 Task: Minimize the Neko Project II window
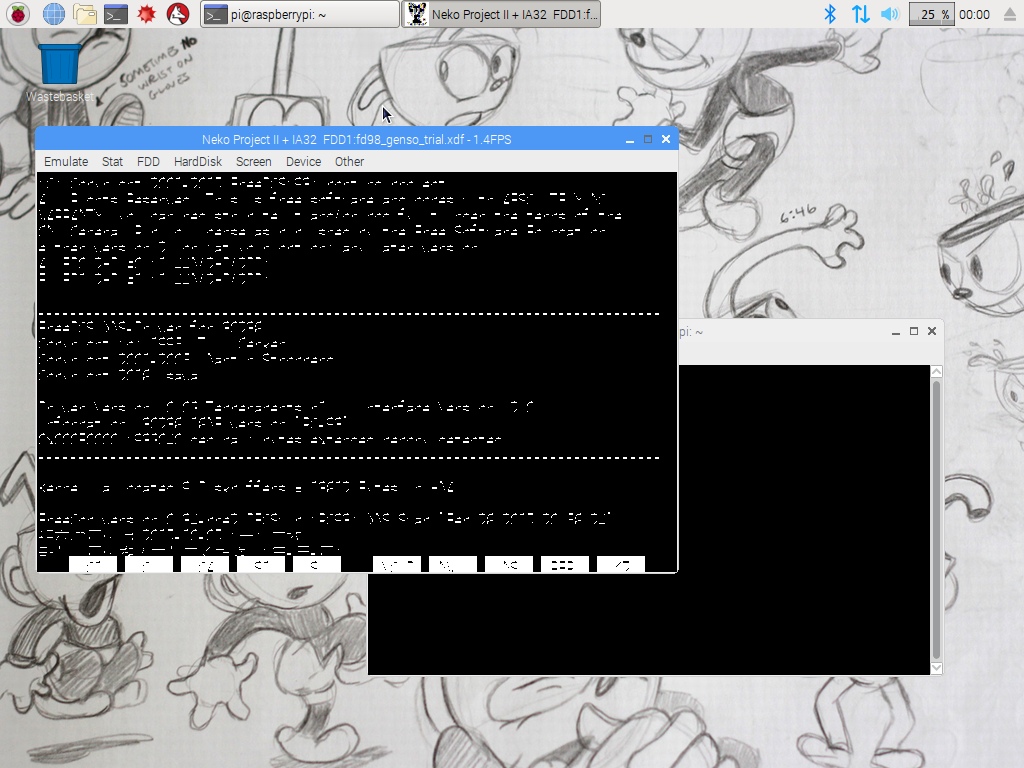pyautogui.click(x=630, y=140)
